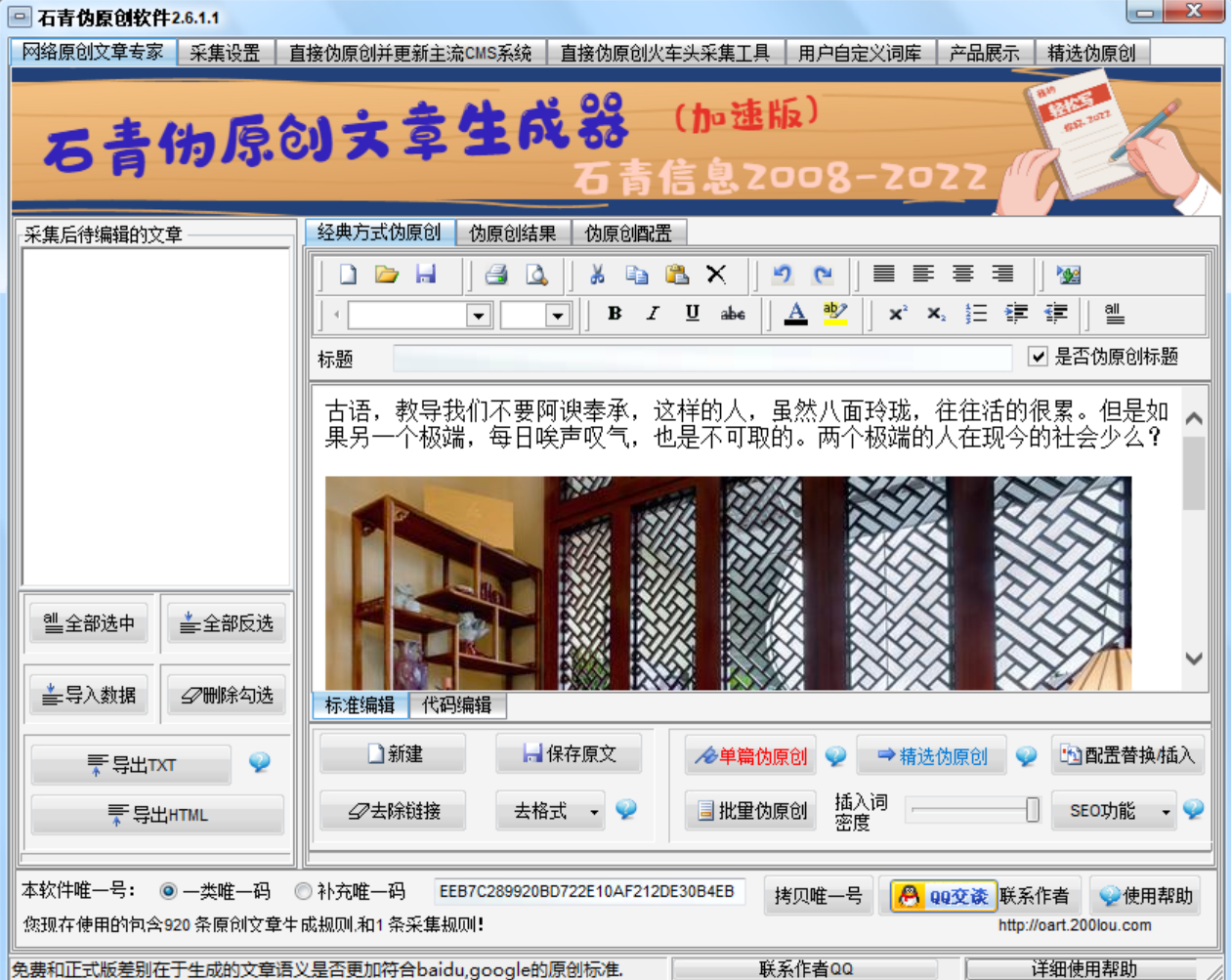Select the 一类唯一码 radio button

(169, 891)
